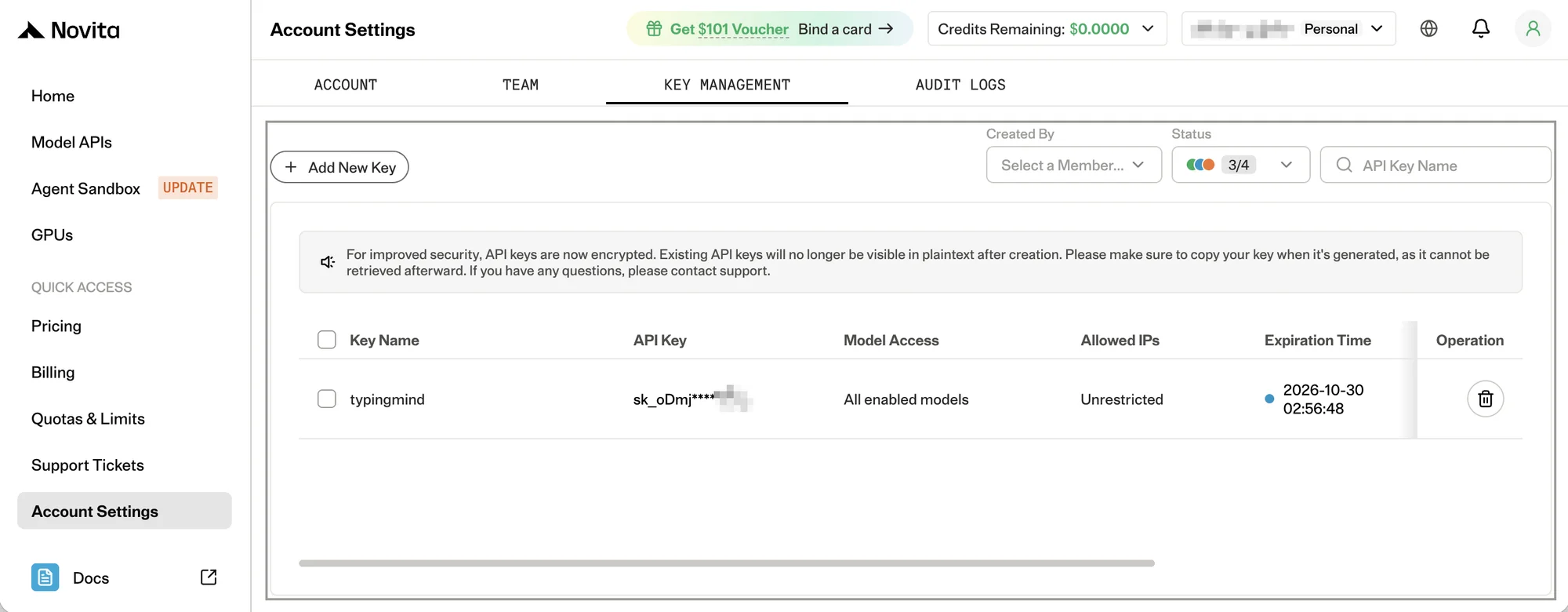Open the notifications bell
The image size is (1568, 612).
pos(1480,29)
